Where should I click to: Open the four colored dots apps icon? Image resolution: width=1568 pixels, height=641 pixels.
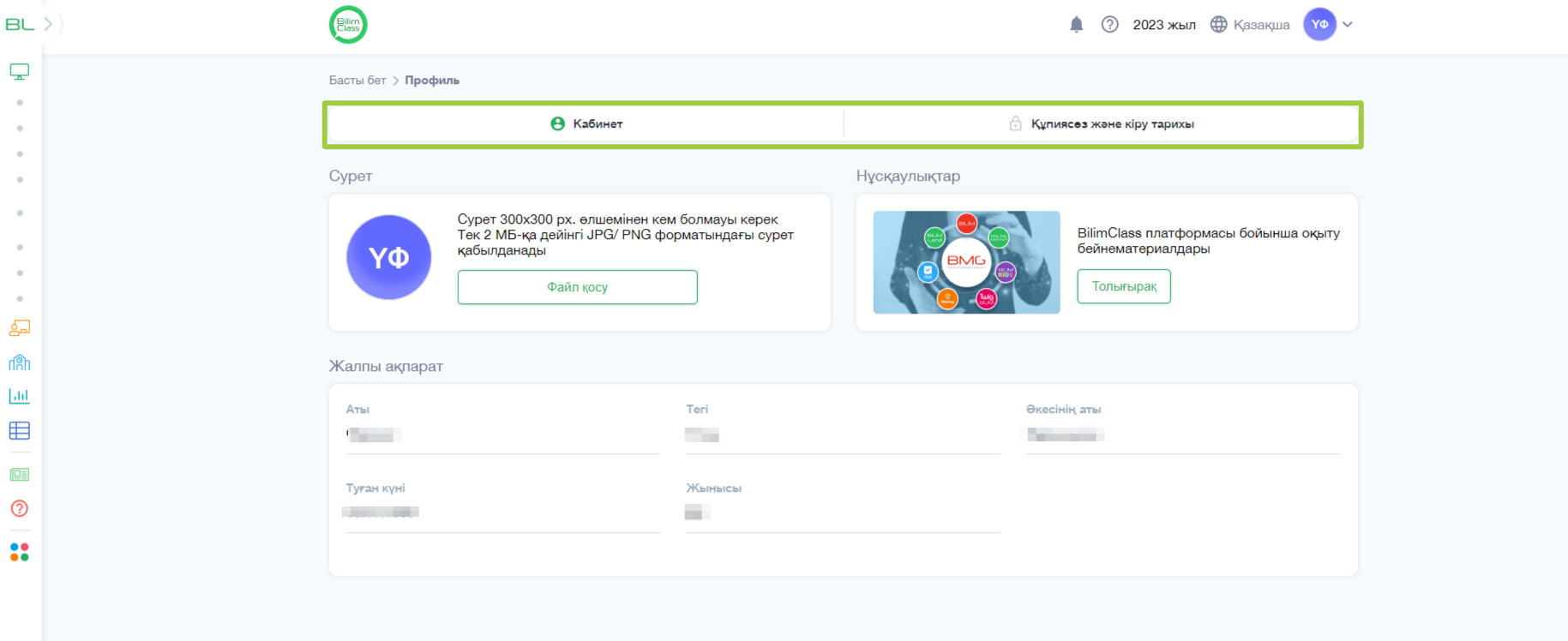point(20,552)
